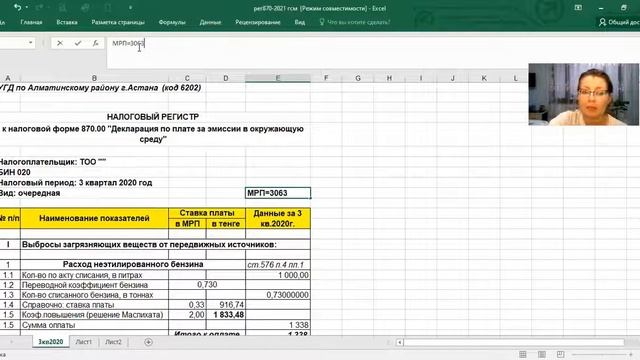
Task: Click header cell 'в МРП'
Action: pos(187,224)
